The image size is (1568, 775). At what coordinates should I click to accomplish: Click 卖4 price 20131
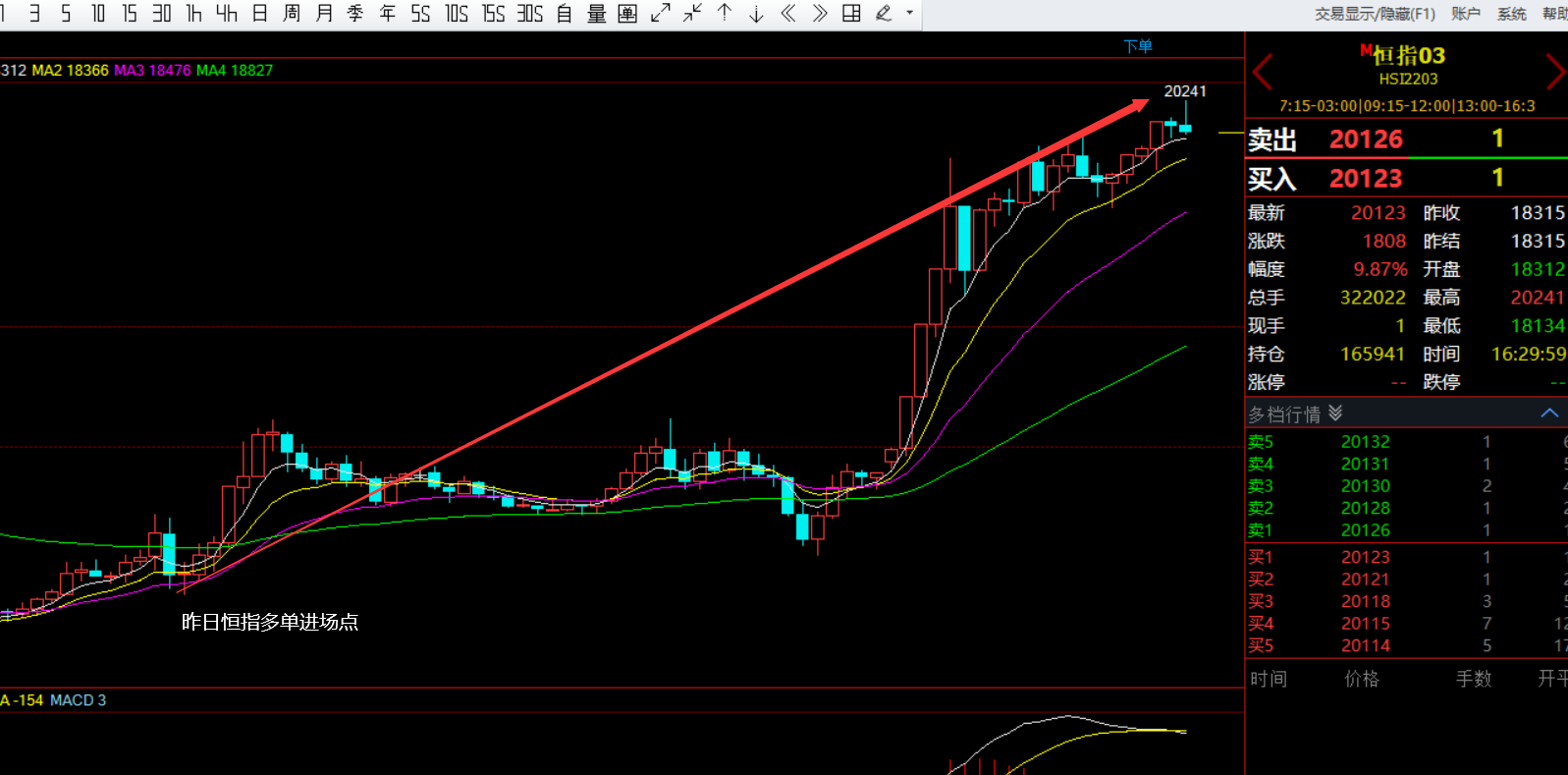[1366, 464]
